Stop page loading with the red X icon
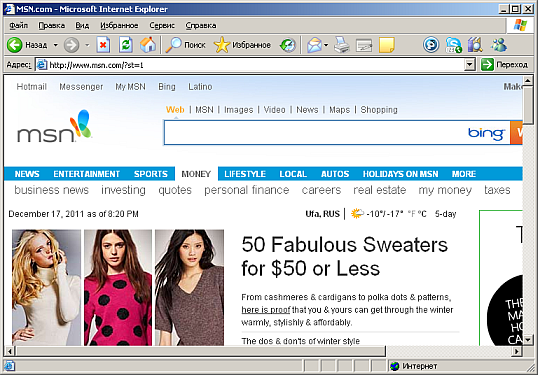Screen dimensions: 538x375 coord(103,45)
